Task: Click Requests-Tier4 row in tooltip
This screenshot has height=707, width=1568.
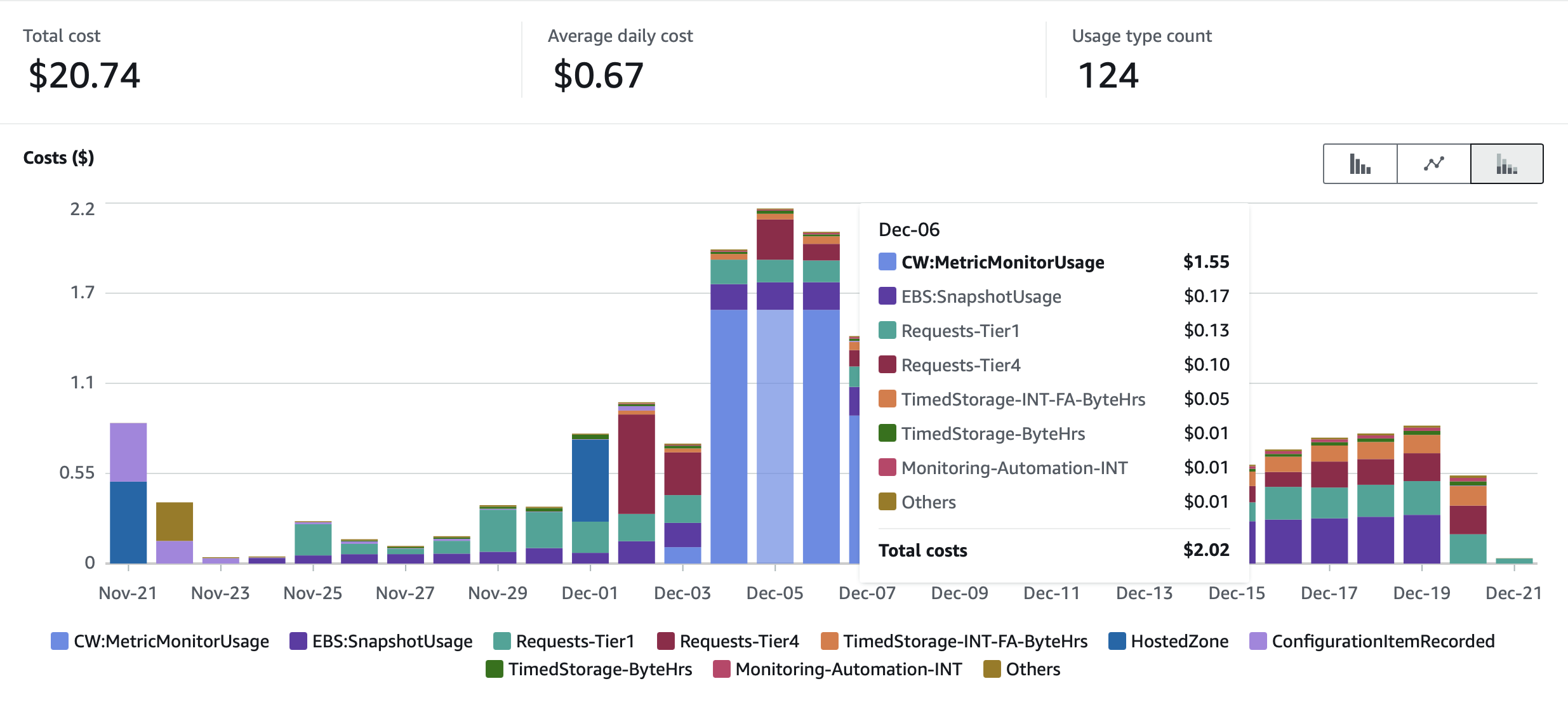Action: click(x=1054, y=365)
